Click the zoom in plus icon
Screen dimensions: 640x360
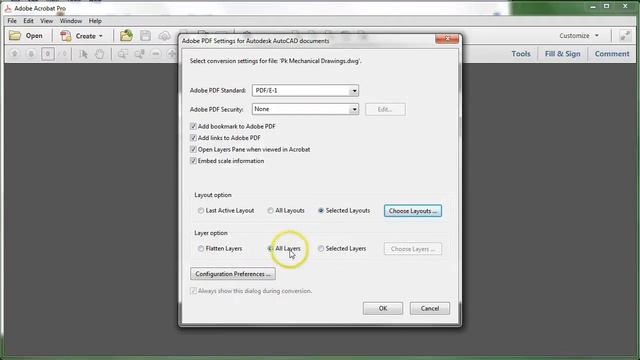coord(172,54)
